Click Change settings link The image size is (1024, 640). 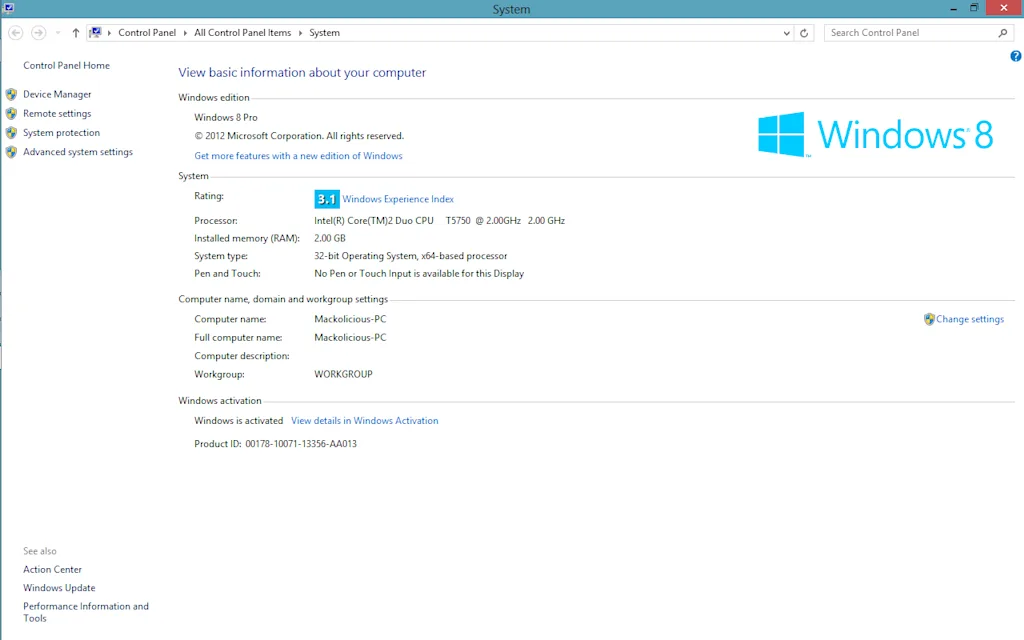tap(970, 319)
